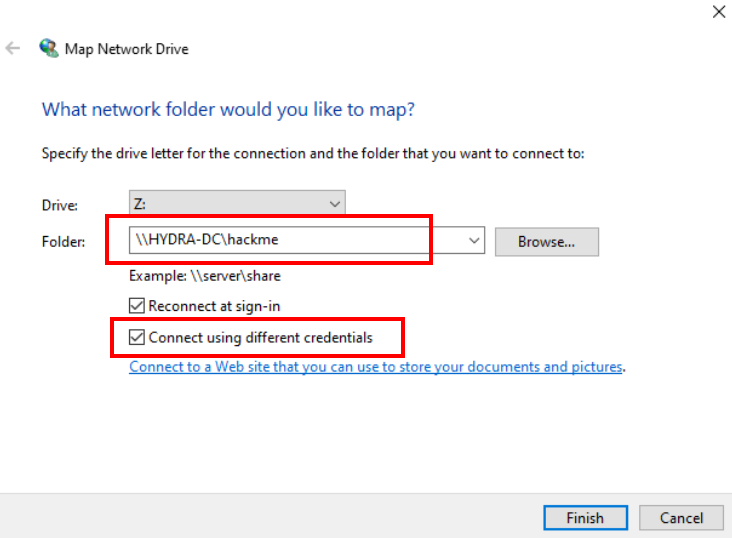Click the Cancel button

(x=681, y=517)
